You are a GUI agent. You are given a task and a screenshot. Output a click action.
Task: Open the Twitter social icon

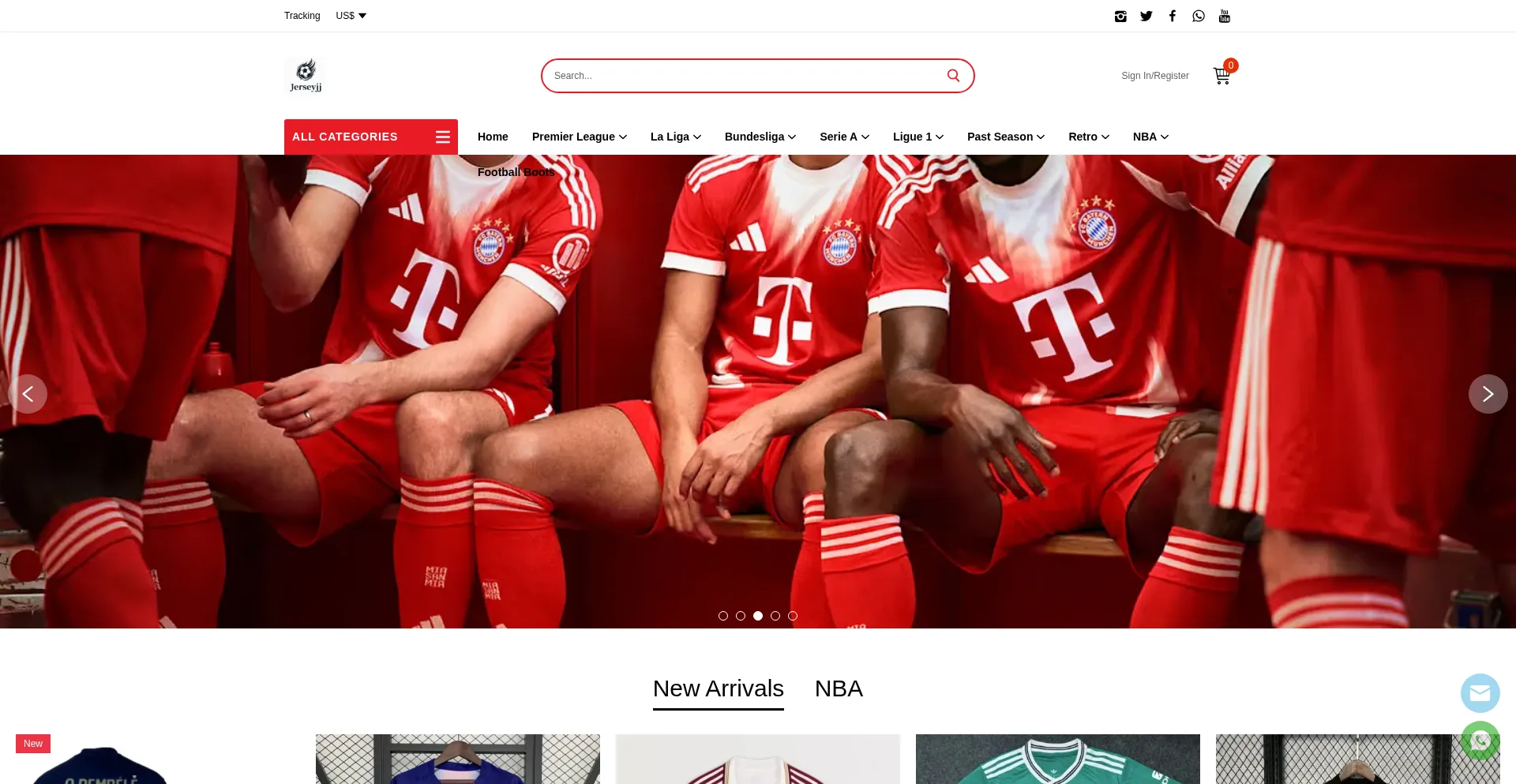[1146, 17]
